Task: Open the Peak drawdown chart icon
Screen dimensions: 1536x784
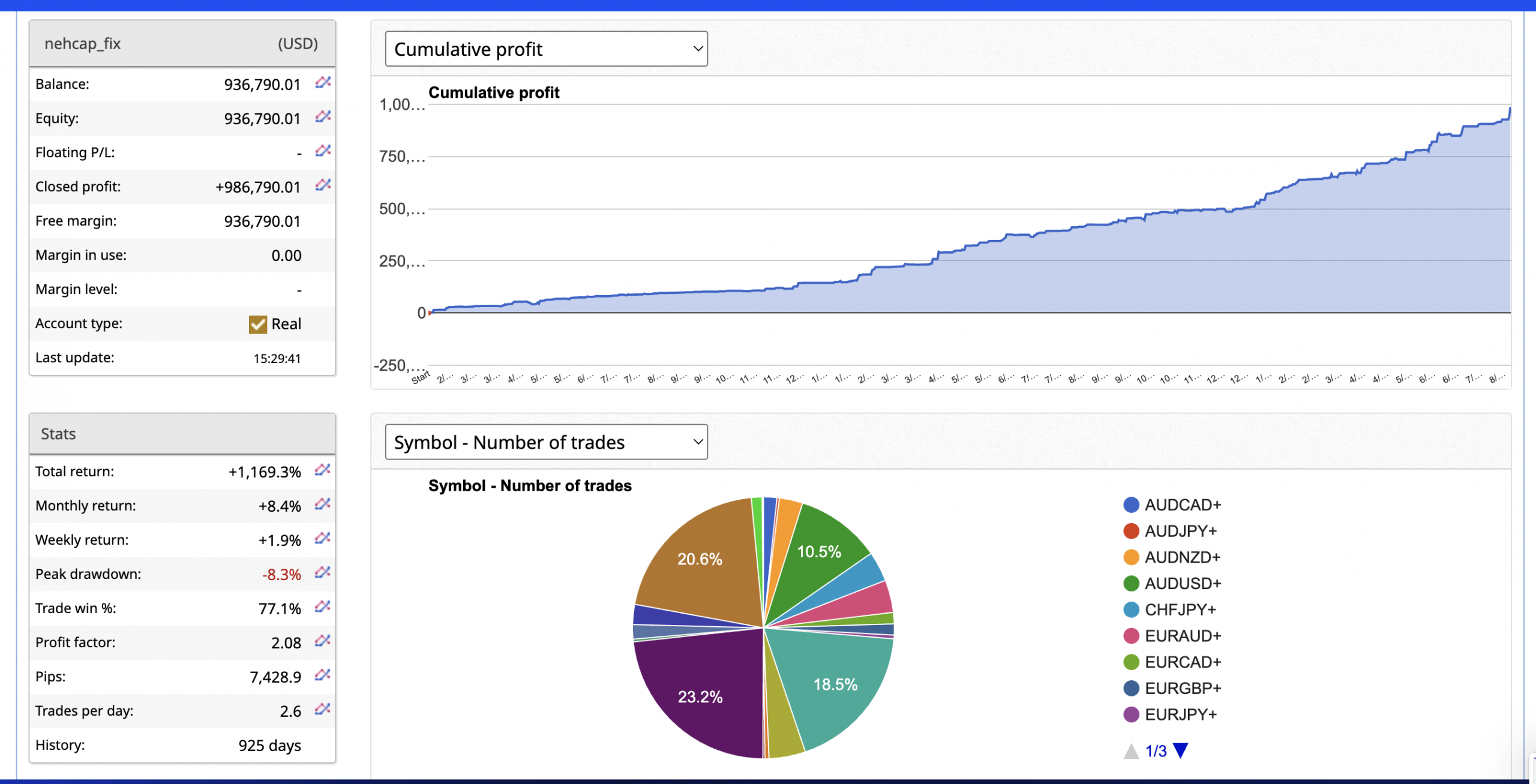Action: [x=323, y=572]
